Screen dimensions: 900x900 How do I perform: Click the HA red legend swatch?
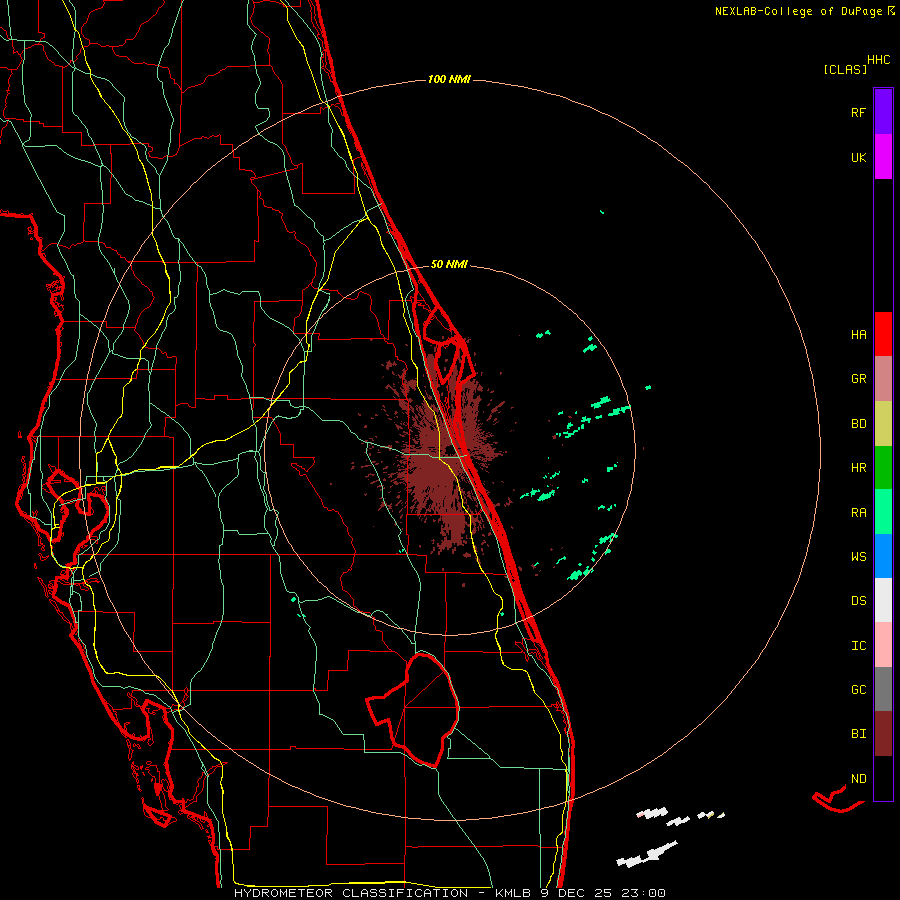pos(883,334)
